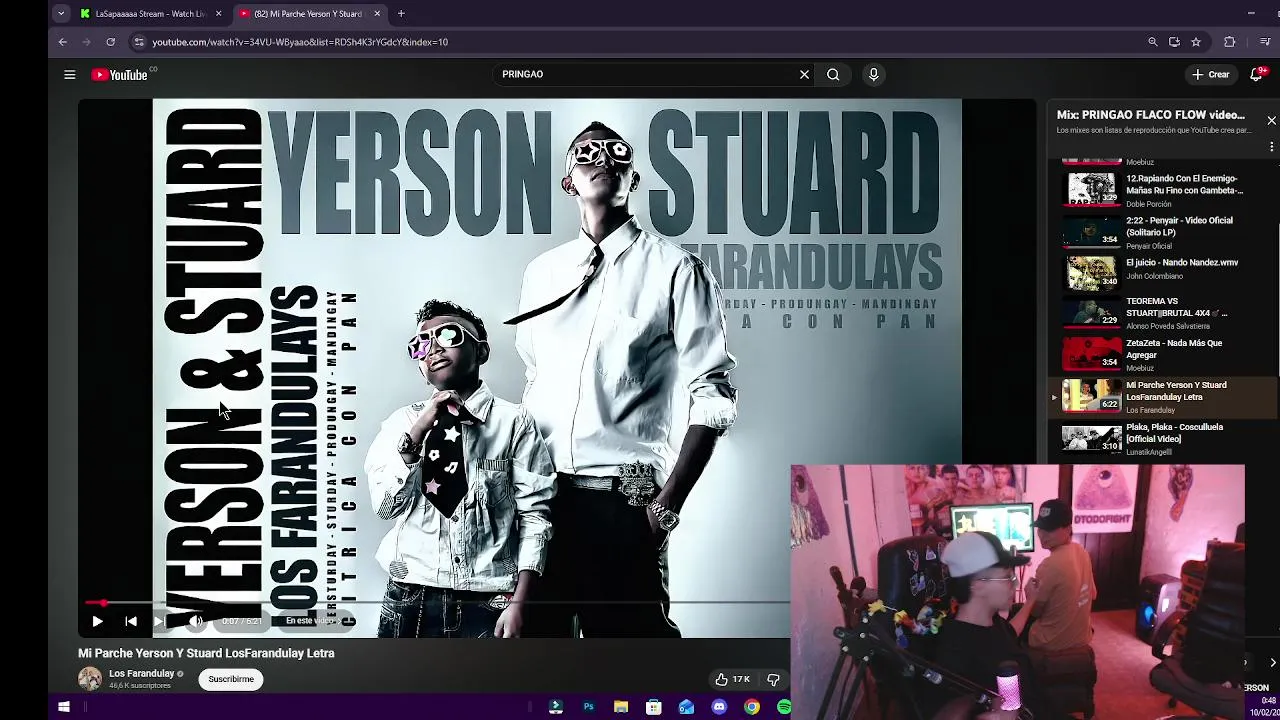This screenshot has width=1280, height=720.
Task: Open the Mix playlist three-dot options
Action: coord(1271,146)
